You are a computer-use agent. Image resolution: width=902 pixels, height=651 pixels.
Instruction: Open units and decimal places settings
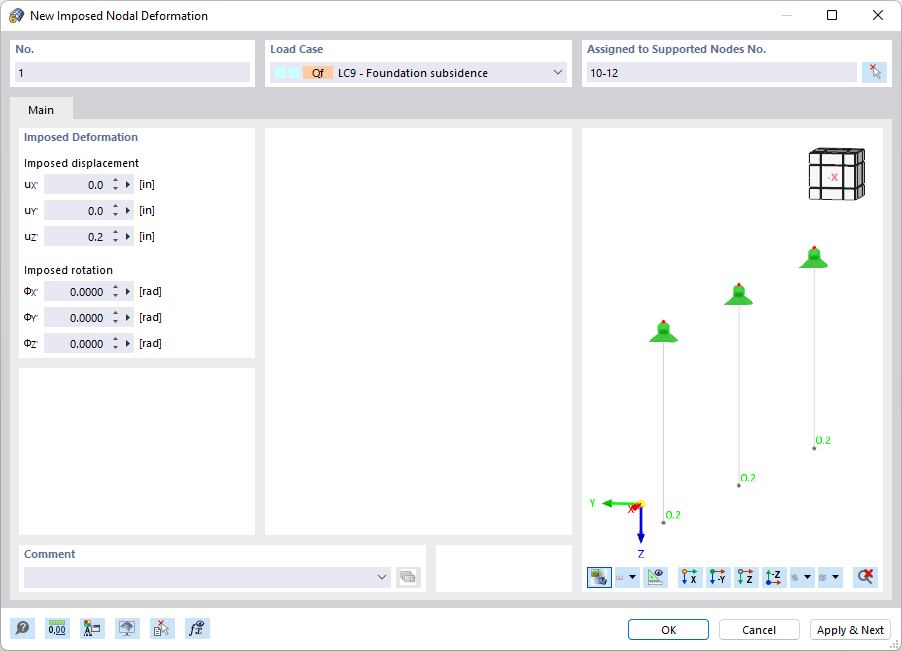[x=57, y=629]
